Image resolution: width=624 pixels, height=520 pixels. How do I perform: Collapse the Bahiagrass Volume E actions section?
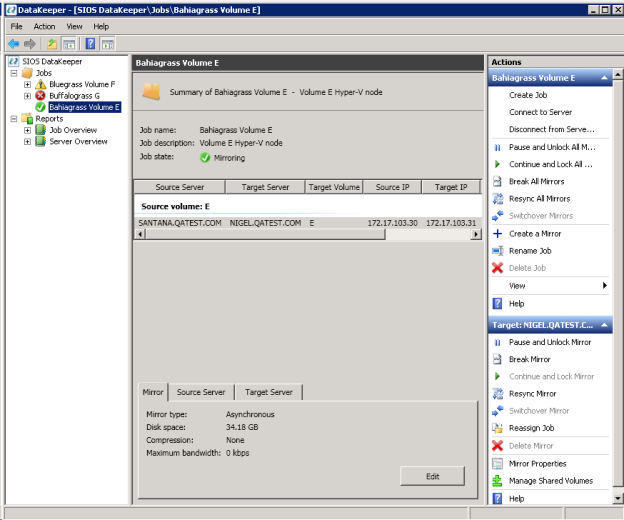[x=604, y=78]
